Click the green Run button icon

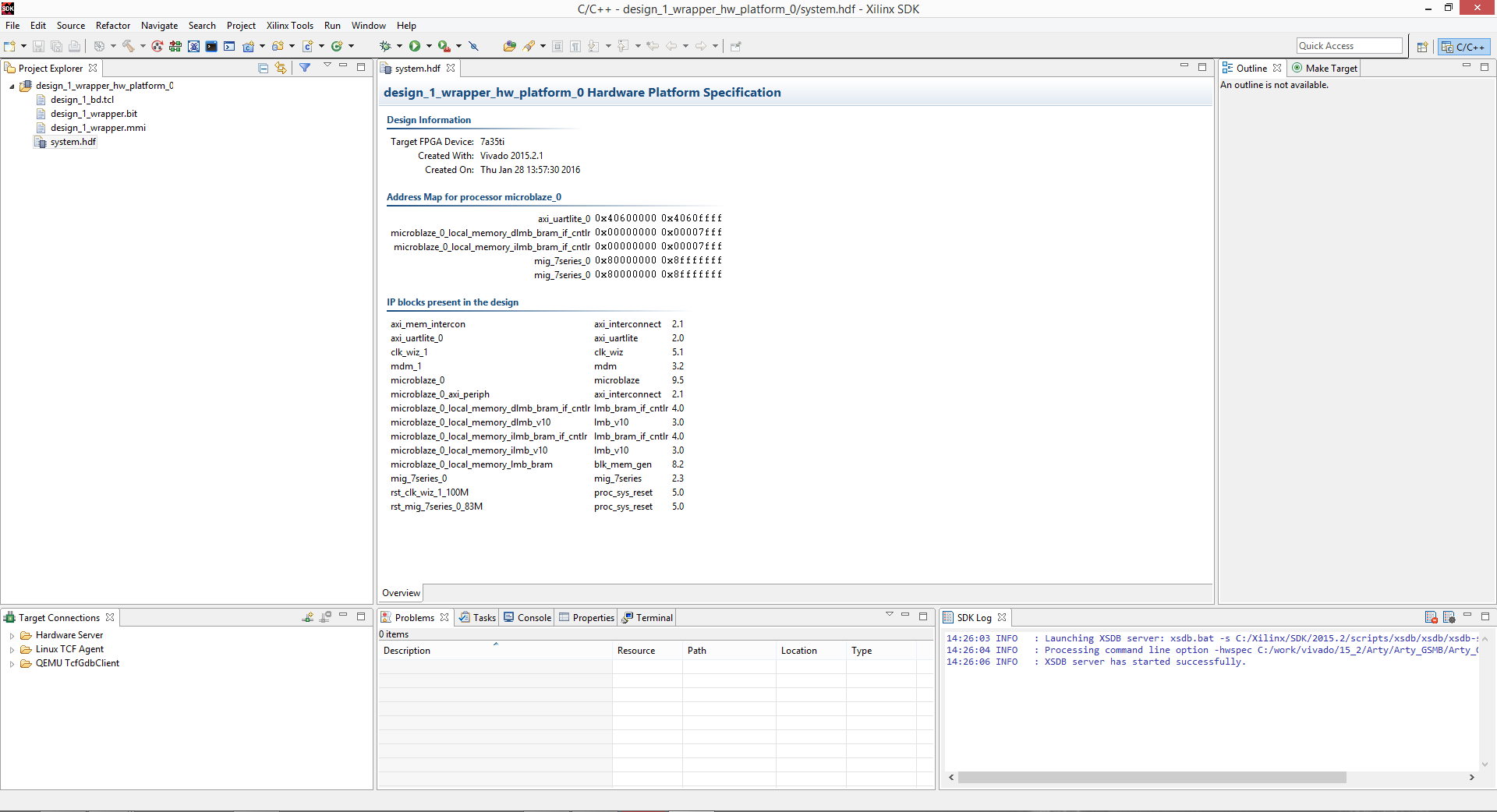coord(415,46)
